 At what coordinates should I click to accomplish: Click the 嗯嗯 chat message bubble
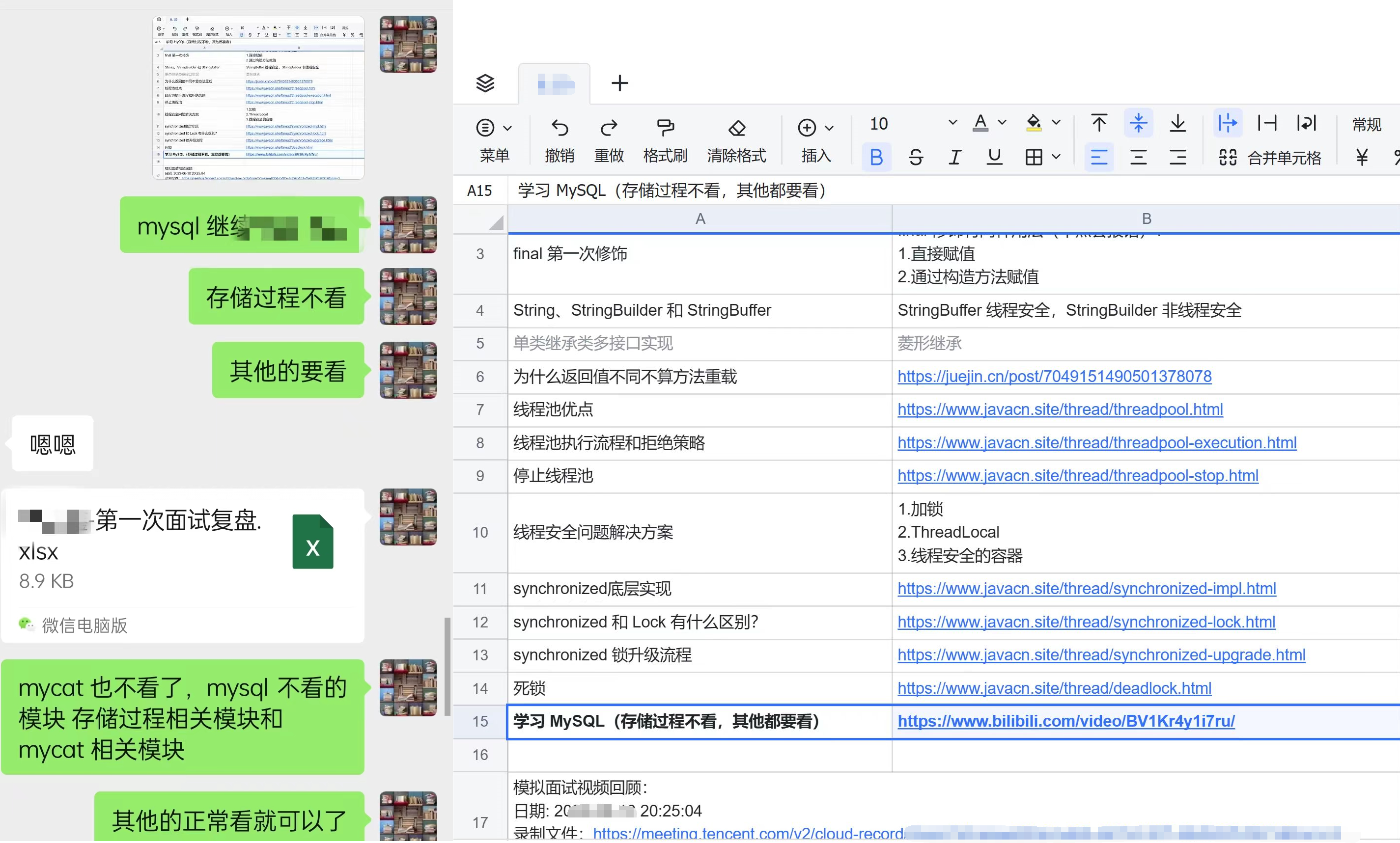click(52, 444)
